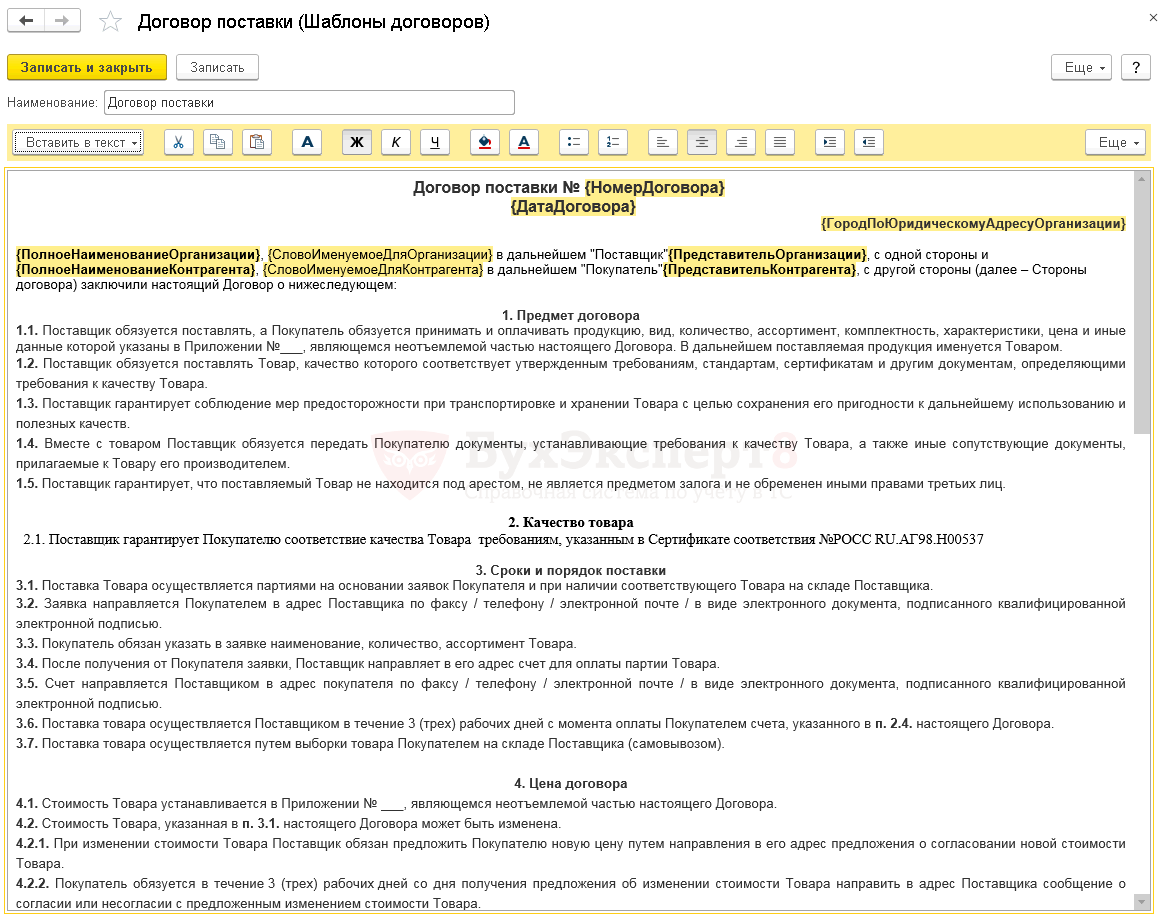
Task: Expand the formatting toolbar 'Еще' menu
Action: click(x=1116, y=143)
